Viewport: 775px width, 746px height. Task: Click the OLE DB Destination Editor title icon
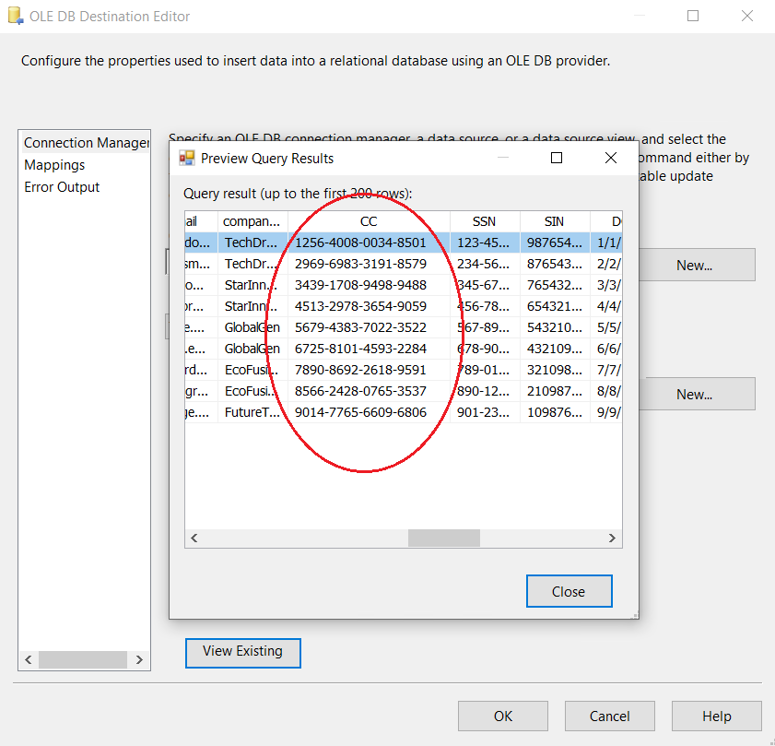[x=15, y=16]
